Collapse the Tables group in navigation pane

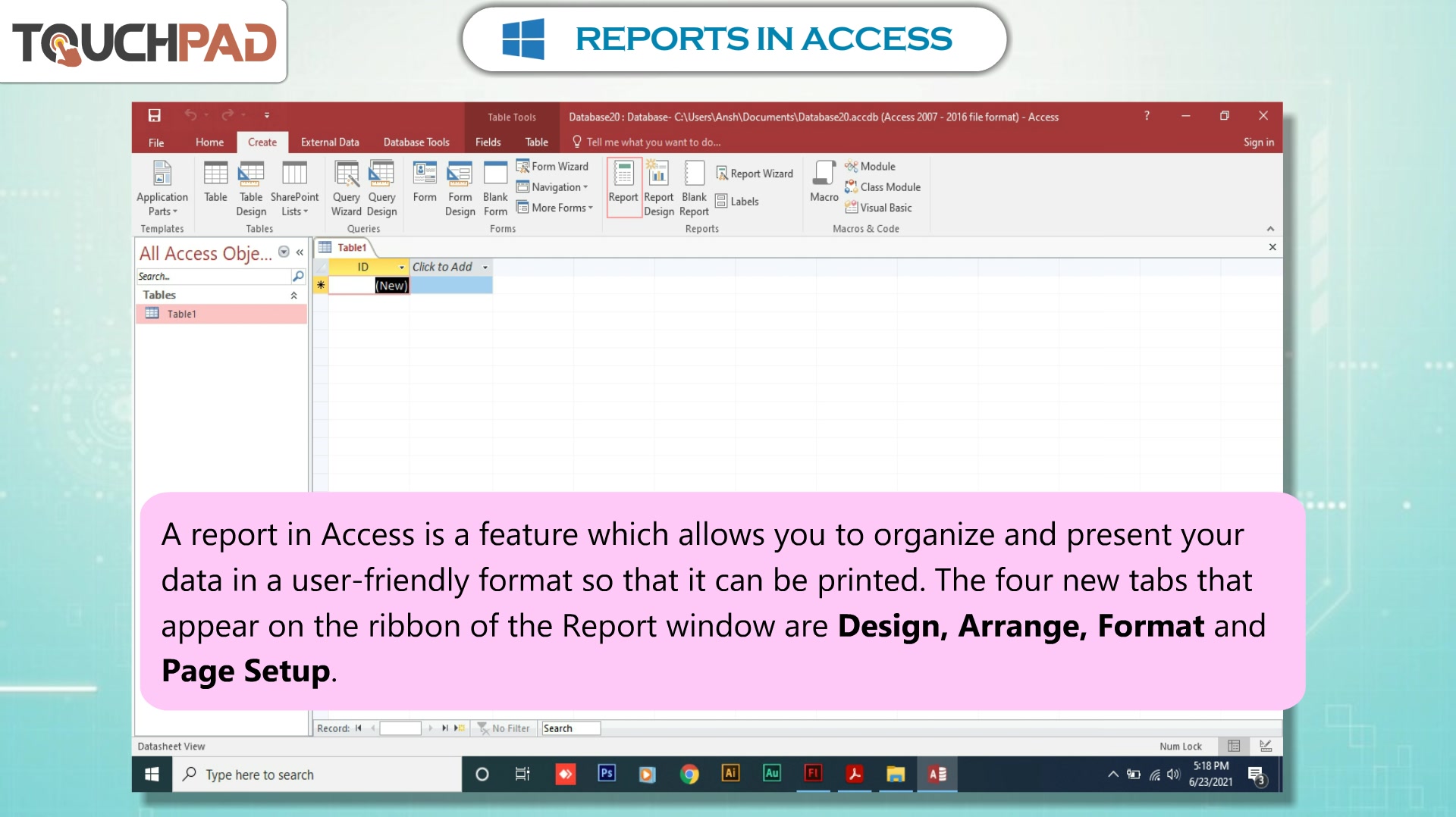[293, 296]
